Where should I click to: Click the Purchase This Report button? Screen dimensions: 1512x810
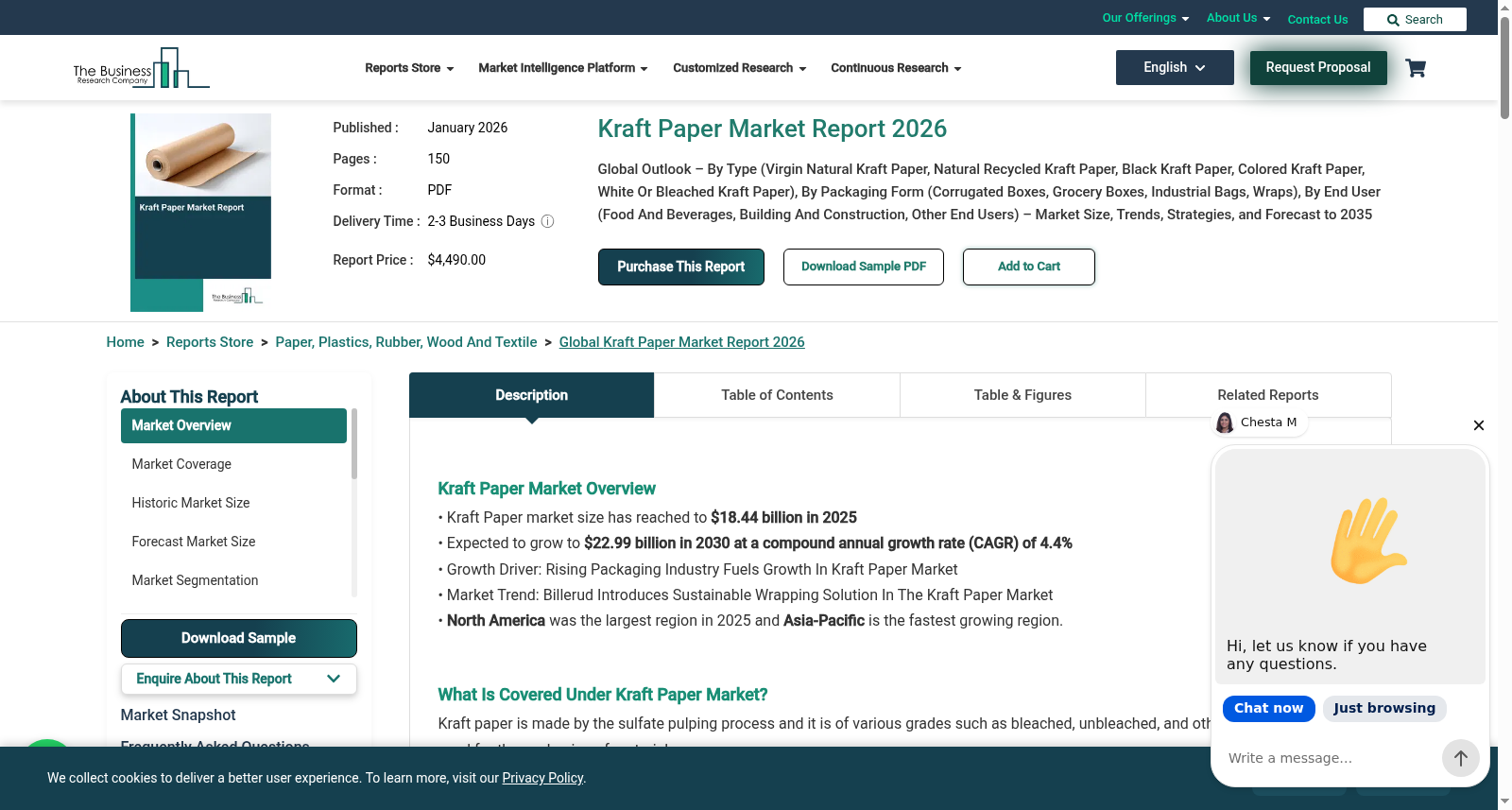coord(680,267)
